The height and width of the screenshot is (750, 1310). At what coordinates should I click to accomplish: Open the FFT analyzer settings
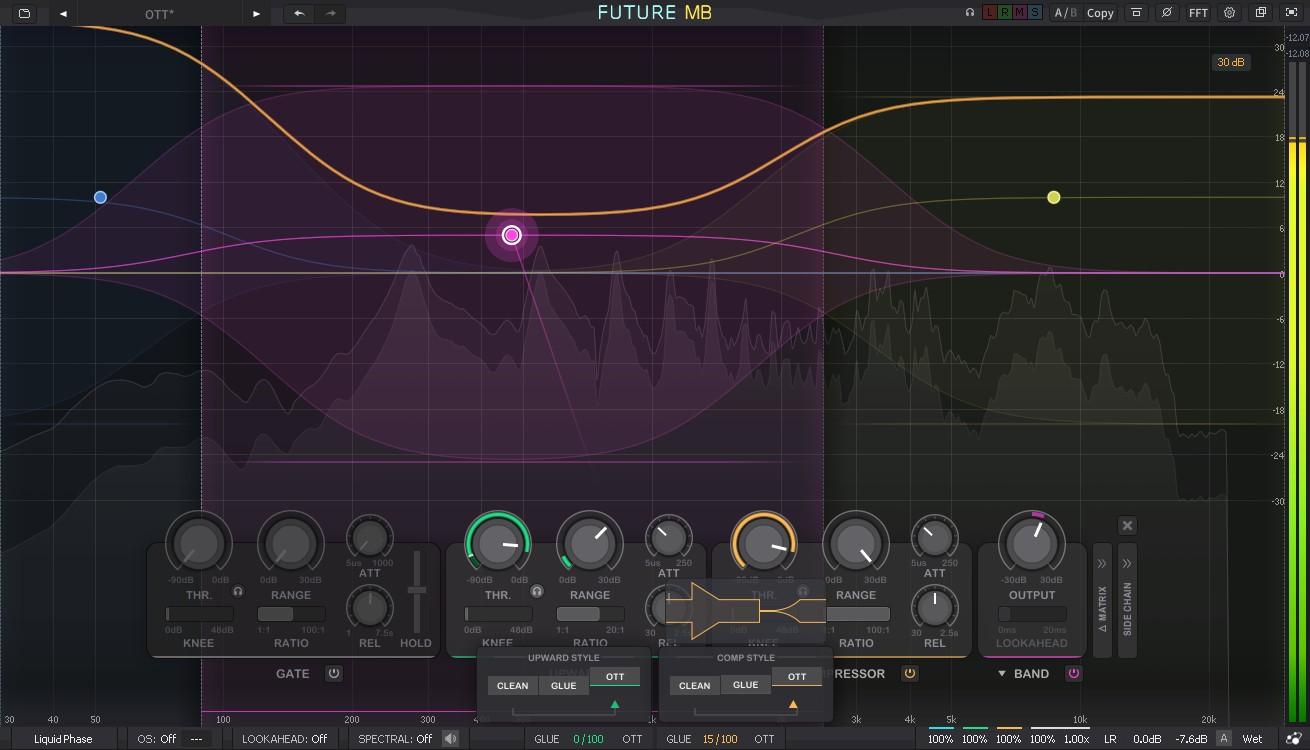pyautogui.click(x=1196, y=13)
